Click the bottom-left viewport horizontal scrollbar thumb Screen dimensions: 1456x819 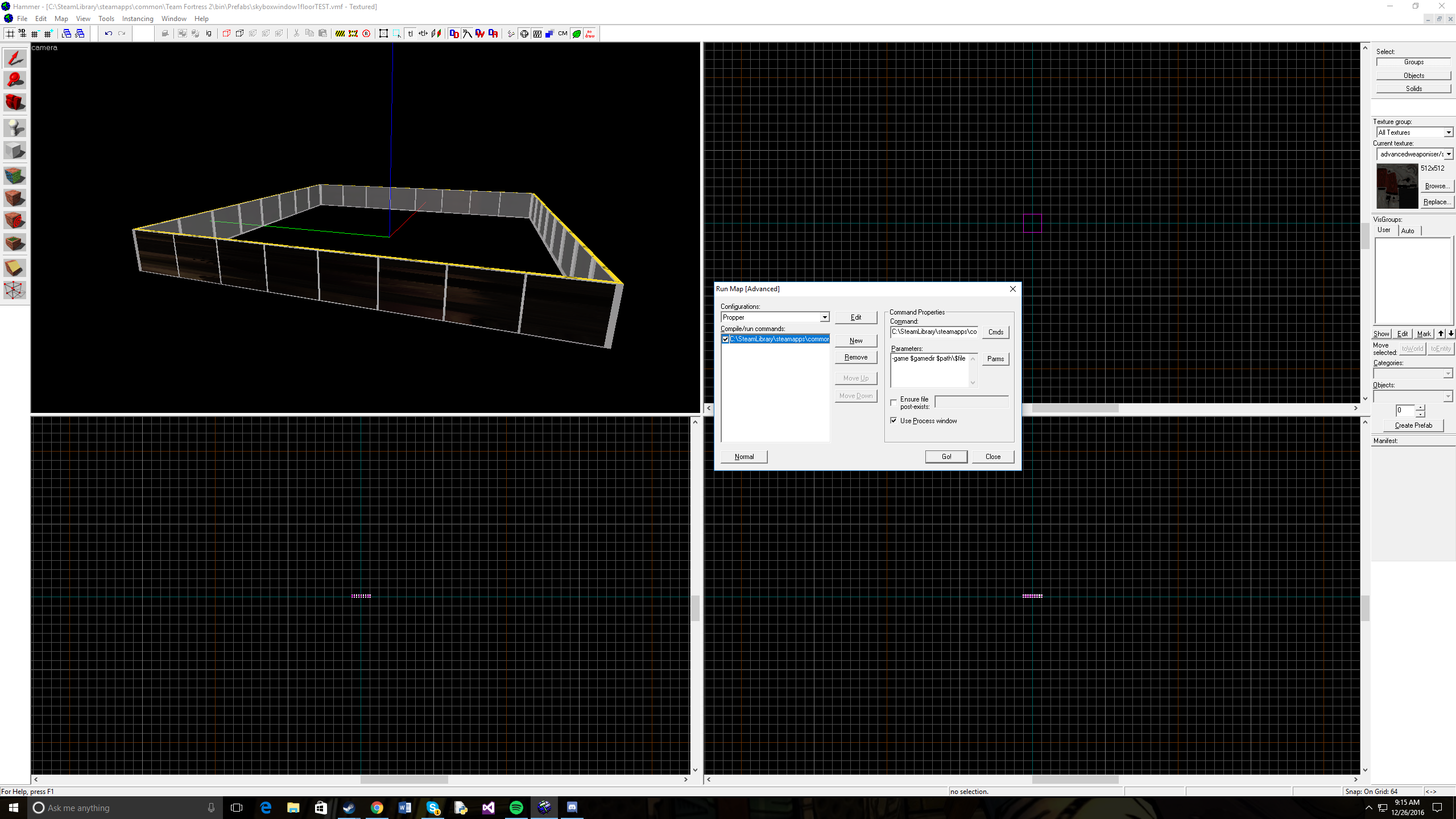pyautogui.click(x=404, y=779)
